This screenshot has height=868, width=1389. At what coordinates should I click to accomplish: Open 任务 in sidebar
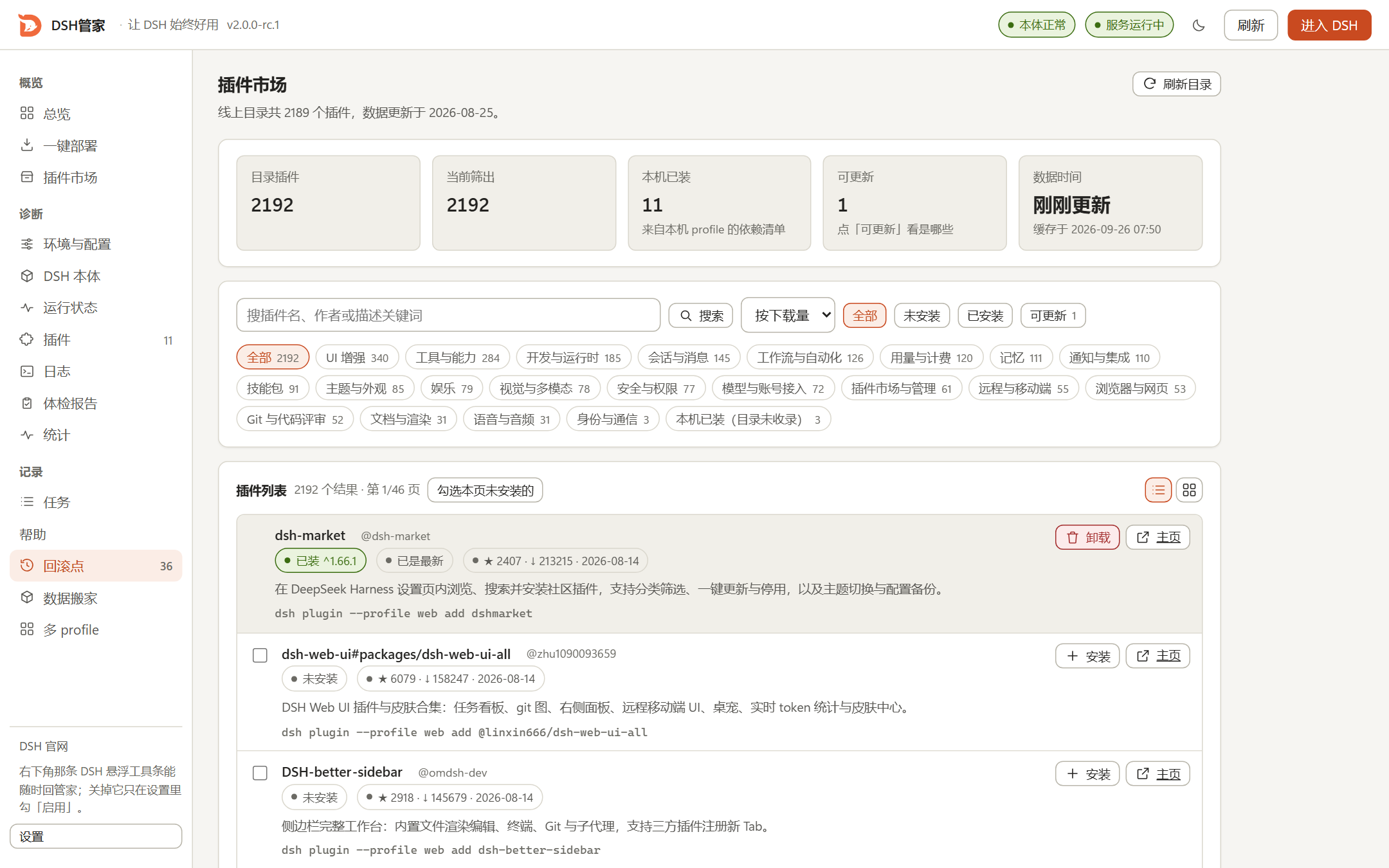pyautogui.click(x=96, y=502)
